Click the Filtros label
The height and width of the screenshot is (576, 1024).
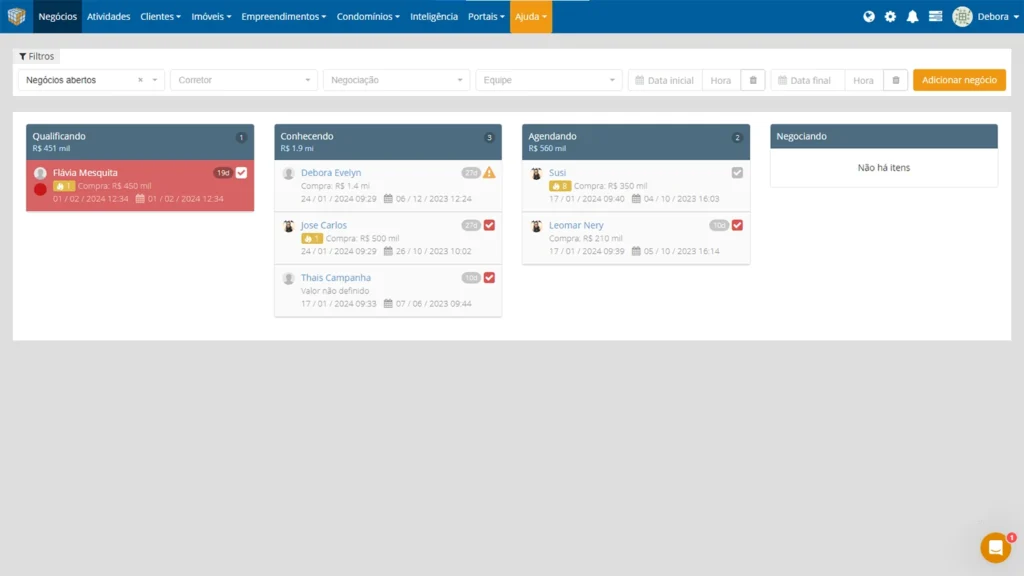tap(41, 57)
